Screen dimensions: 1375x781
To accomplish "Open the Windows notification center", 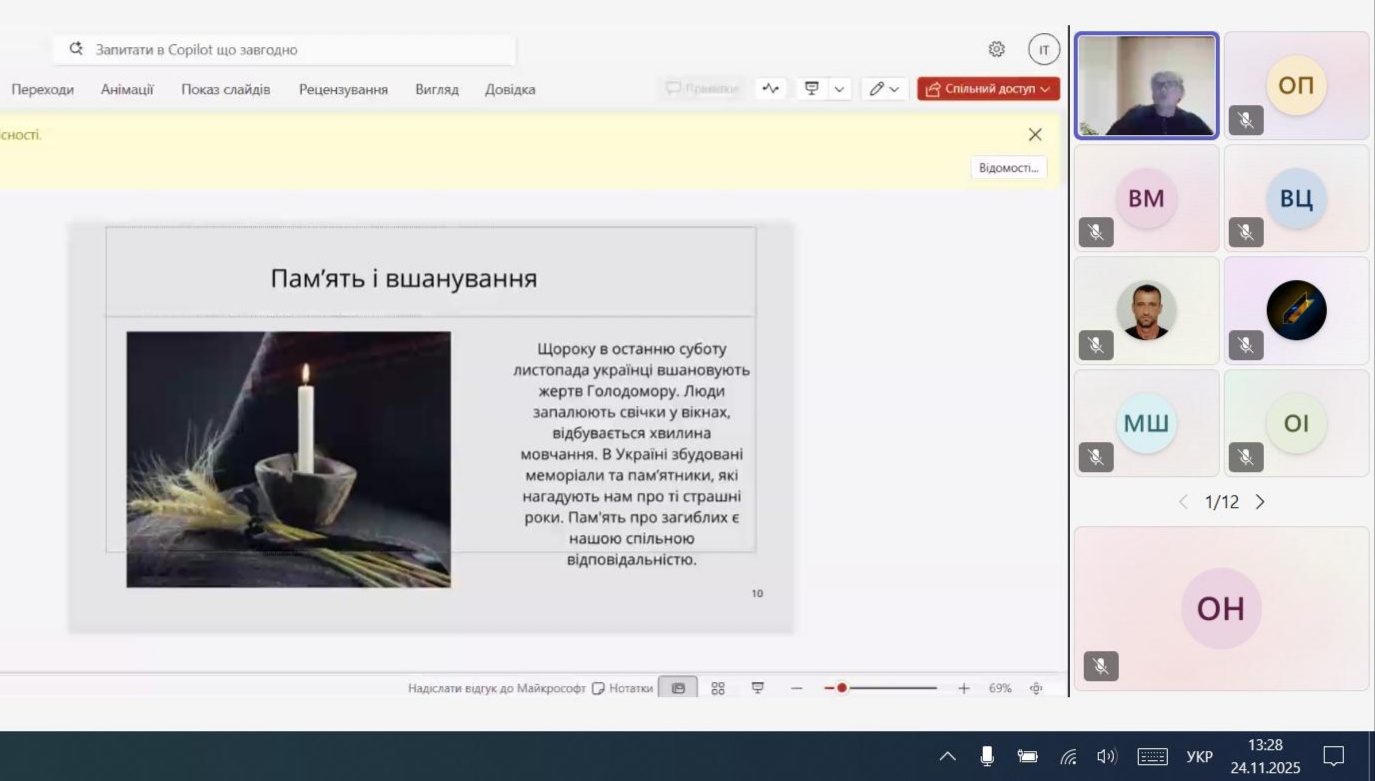I will 1333,756.
